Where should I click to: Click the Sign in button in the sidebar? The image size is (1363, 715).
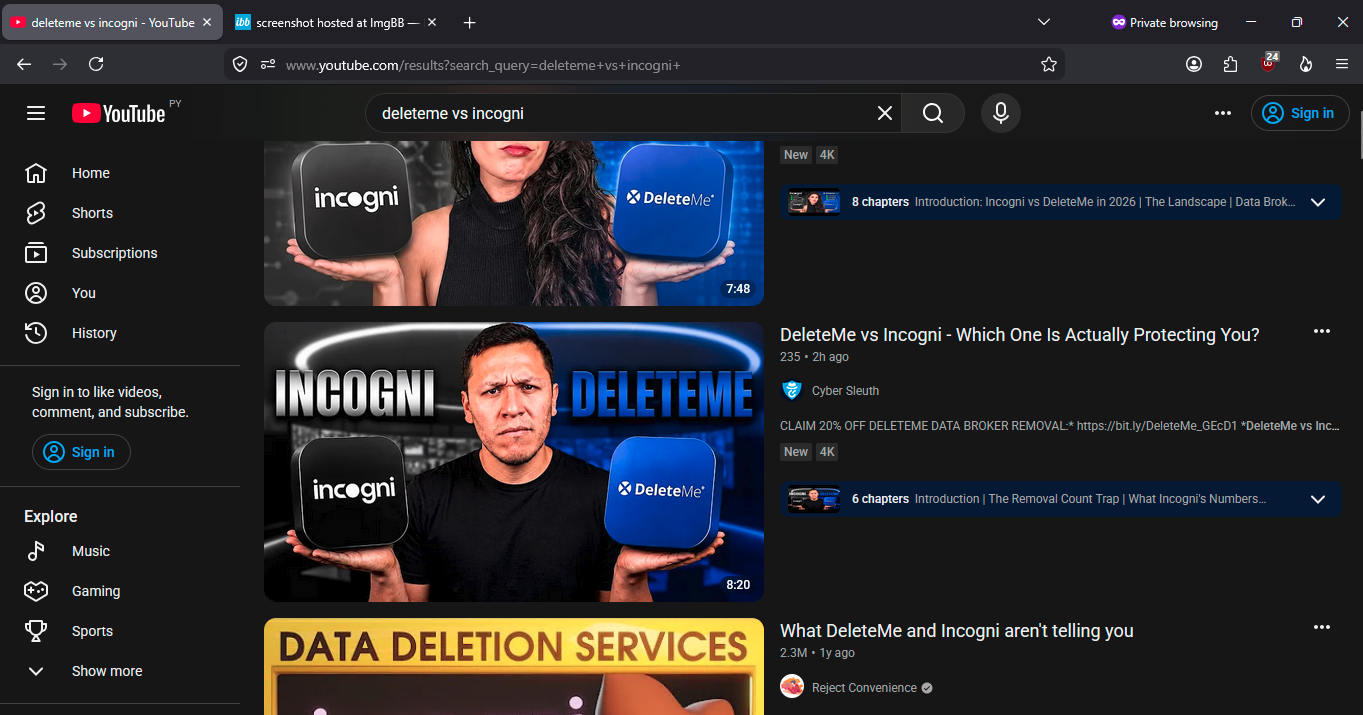81,452
